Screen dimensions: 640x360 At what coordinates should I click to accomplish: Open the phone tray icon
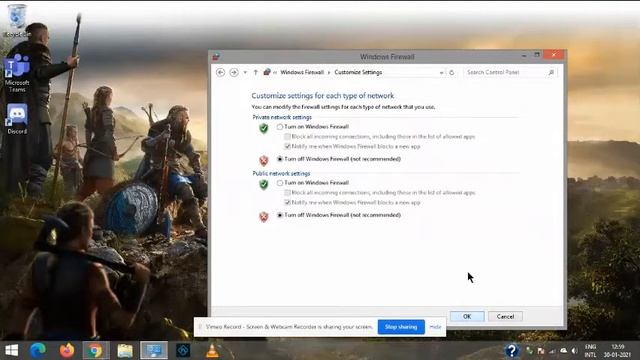tap(529, 351)
